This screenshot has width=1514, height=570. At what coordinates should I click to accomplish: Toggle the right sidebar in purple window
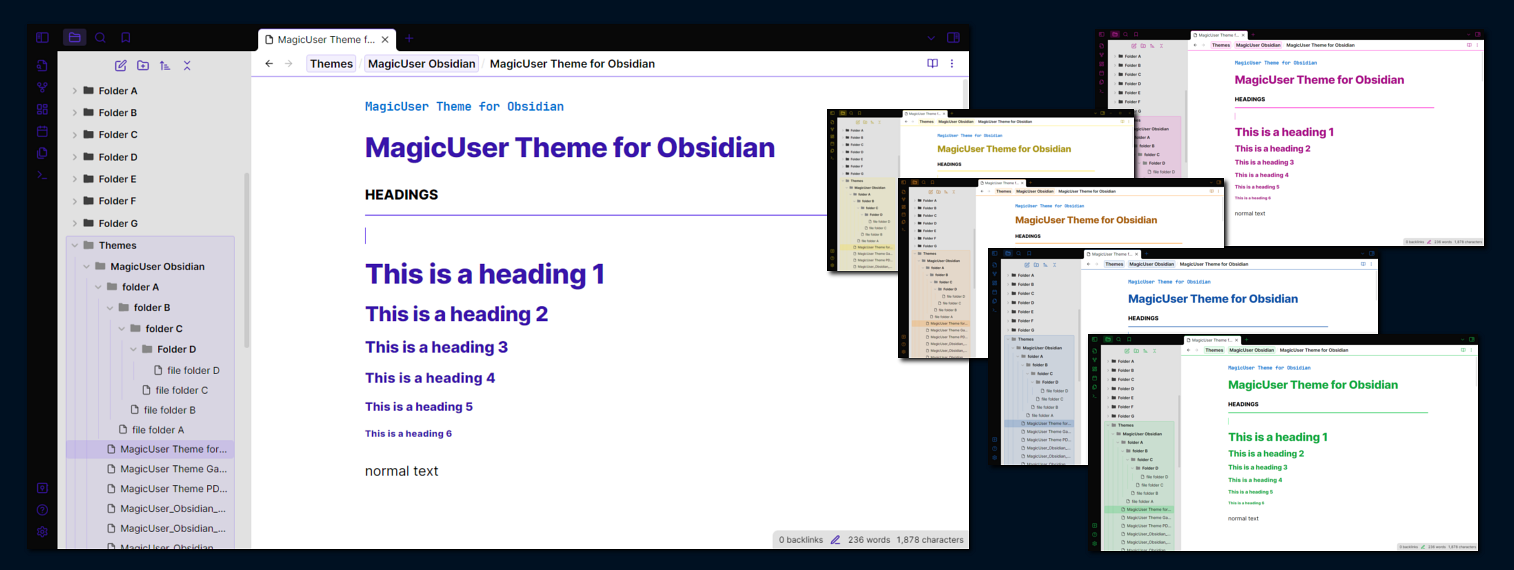point(953,38)
